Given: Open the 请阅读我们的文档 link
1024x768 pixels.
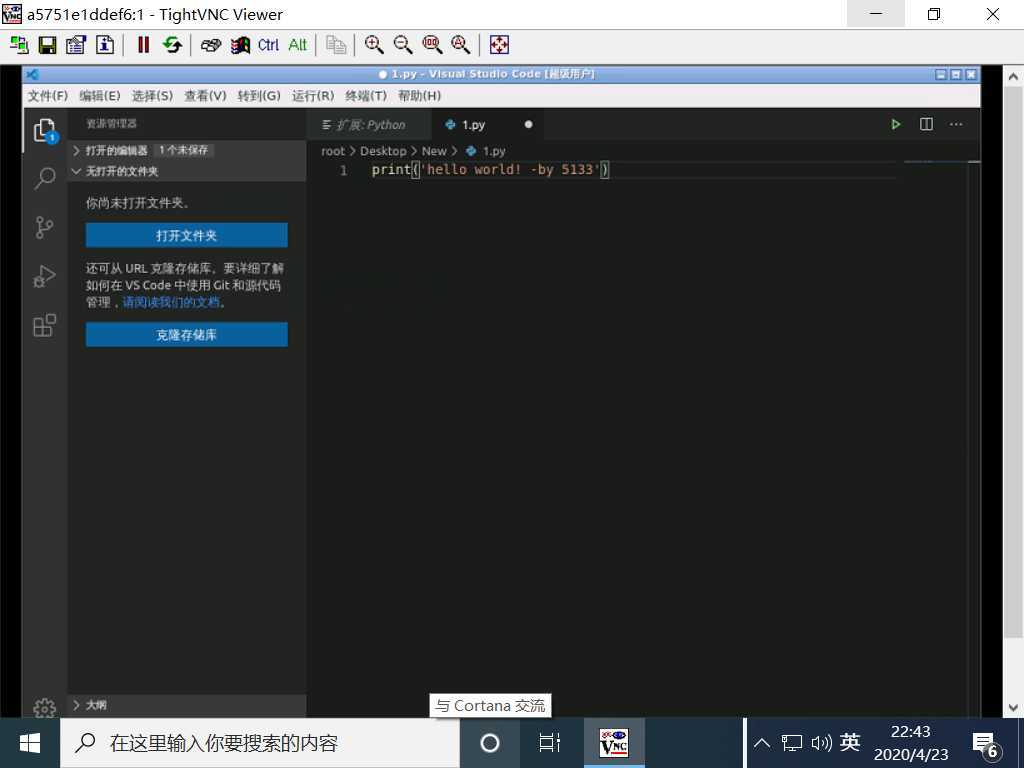Looking at the screenshot, I should pos(172,302).
